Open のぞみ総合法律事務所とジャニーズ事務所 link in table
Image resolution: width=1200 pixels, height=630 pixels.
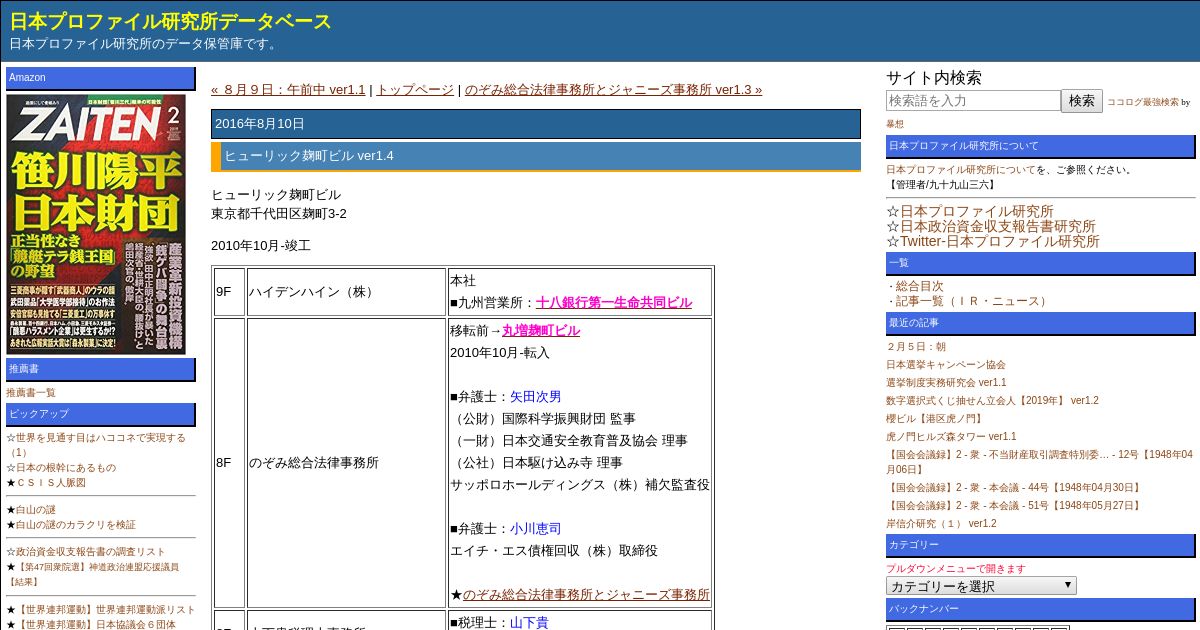coord(586,594)
